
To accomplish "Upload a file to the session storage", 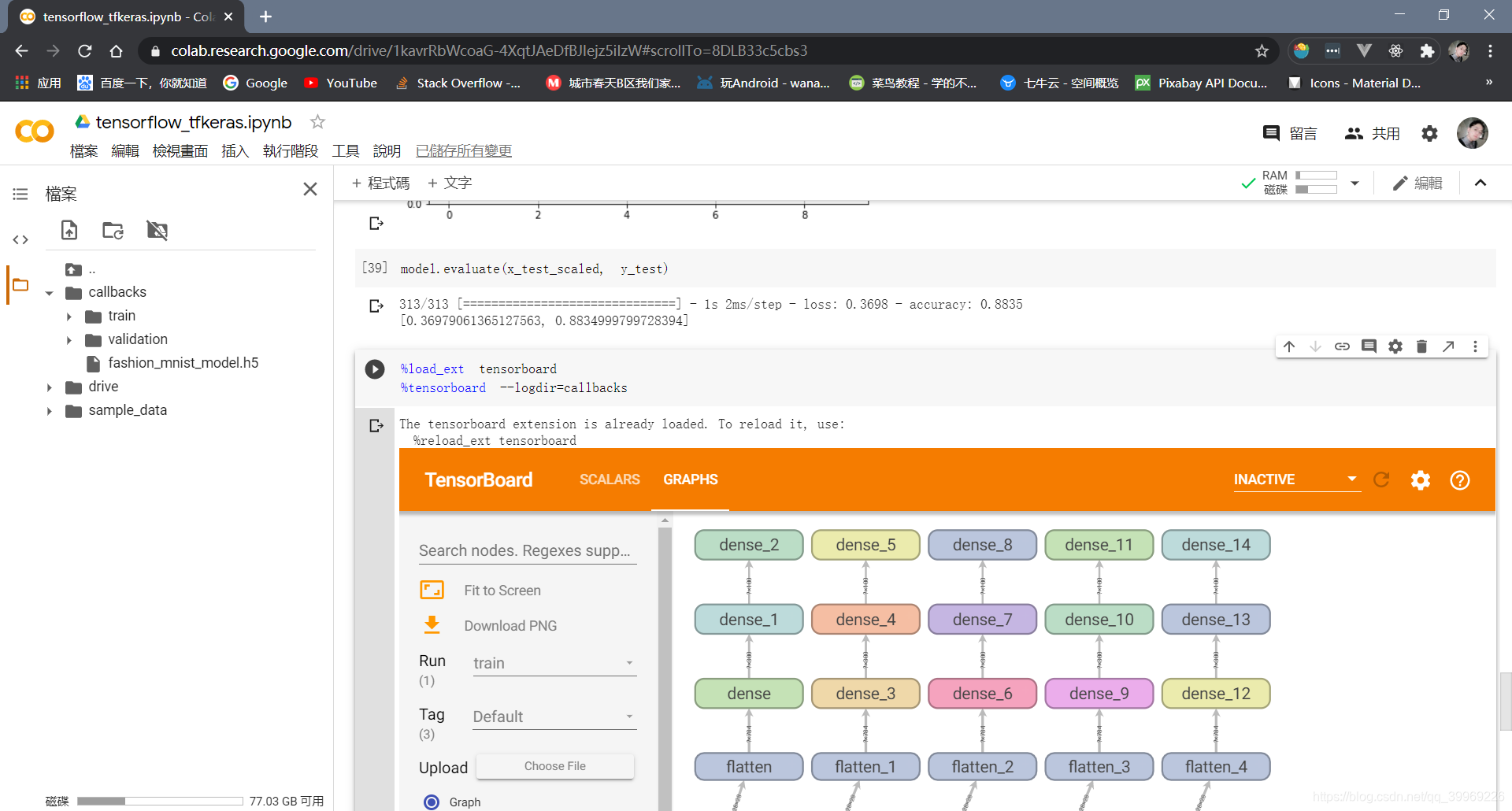I will [69, 230].
